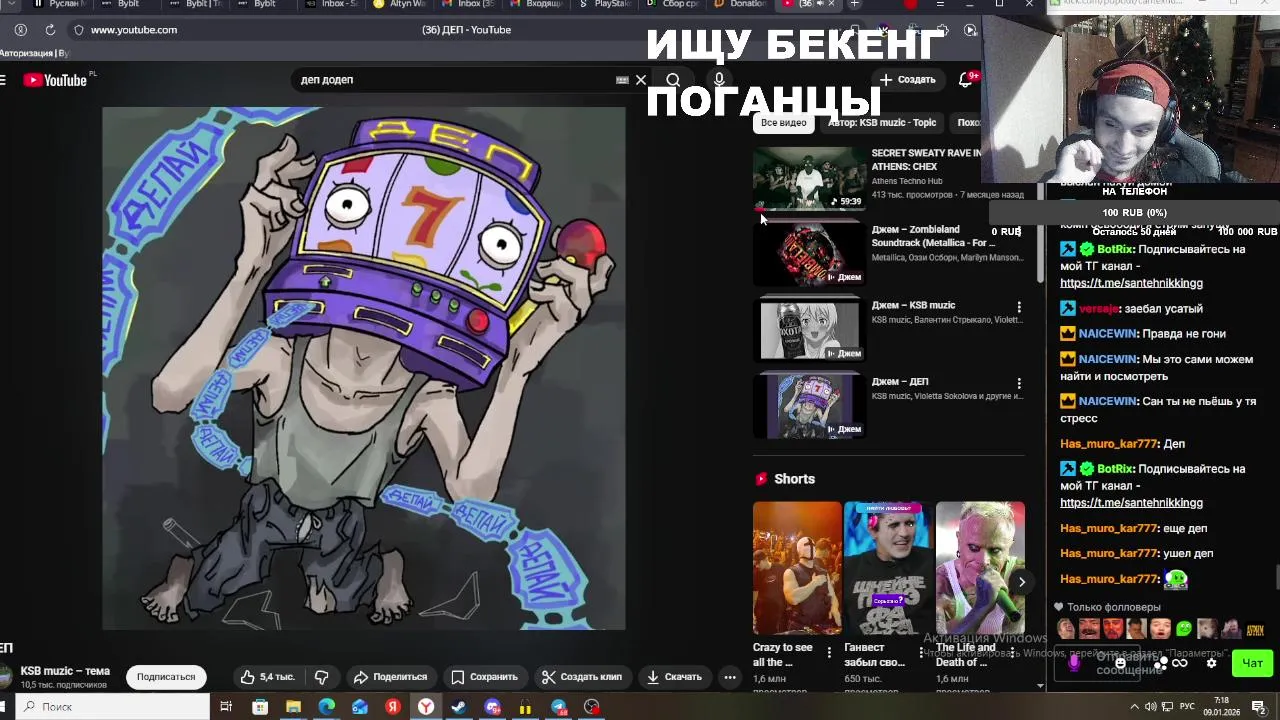Open options for the Crazy to see short
The image size is (1280, 720).
(x=829, y=652)
